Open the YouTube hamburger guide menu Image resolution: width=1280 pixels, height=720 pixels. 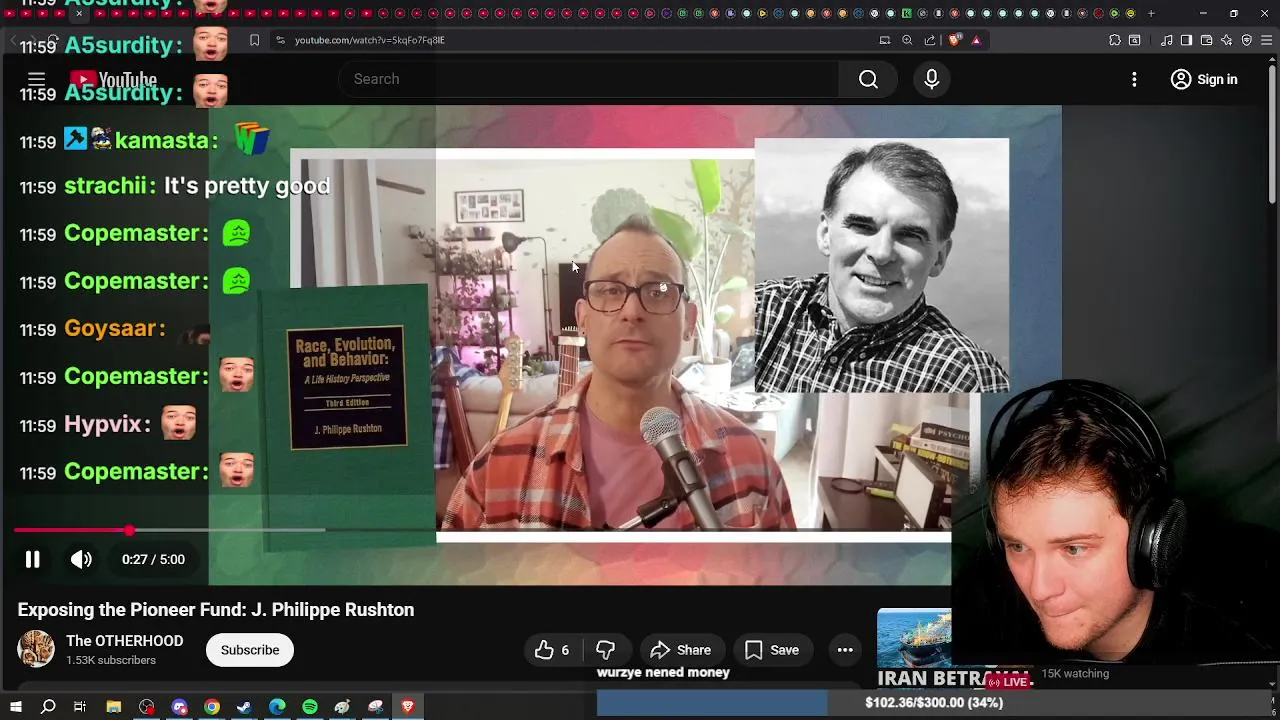pyautogui.click(x=36, y=79)
